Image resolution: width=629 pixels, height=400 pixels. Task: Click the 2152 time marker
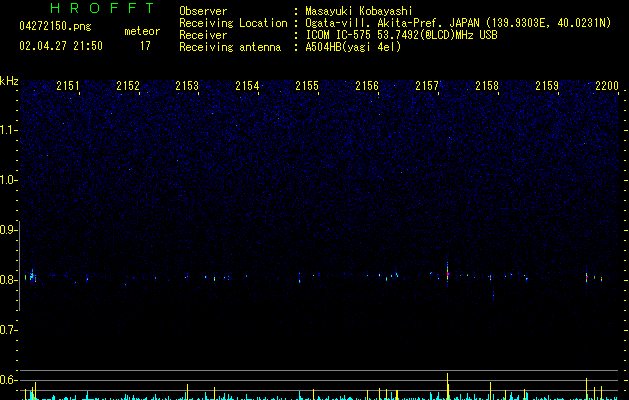click(128, 85)
